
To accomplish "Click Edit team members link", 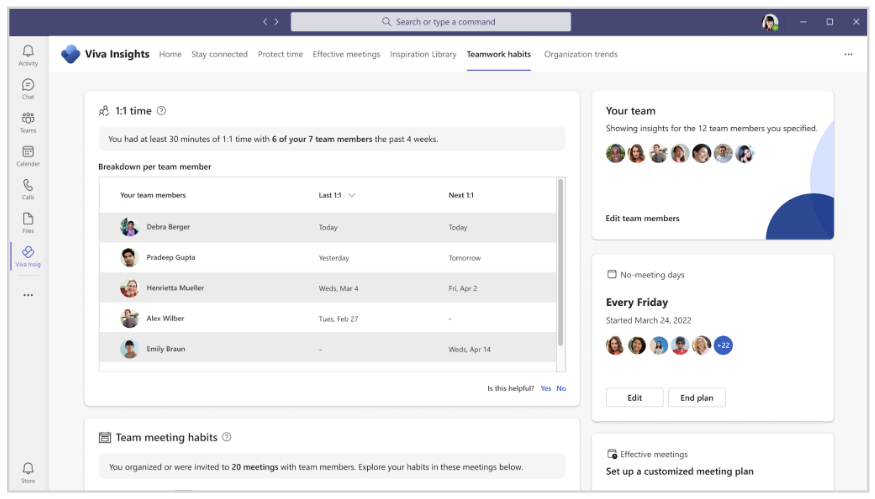I will (x=642, y=218).
